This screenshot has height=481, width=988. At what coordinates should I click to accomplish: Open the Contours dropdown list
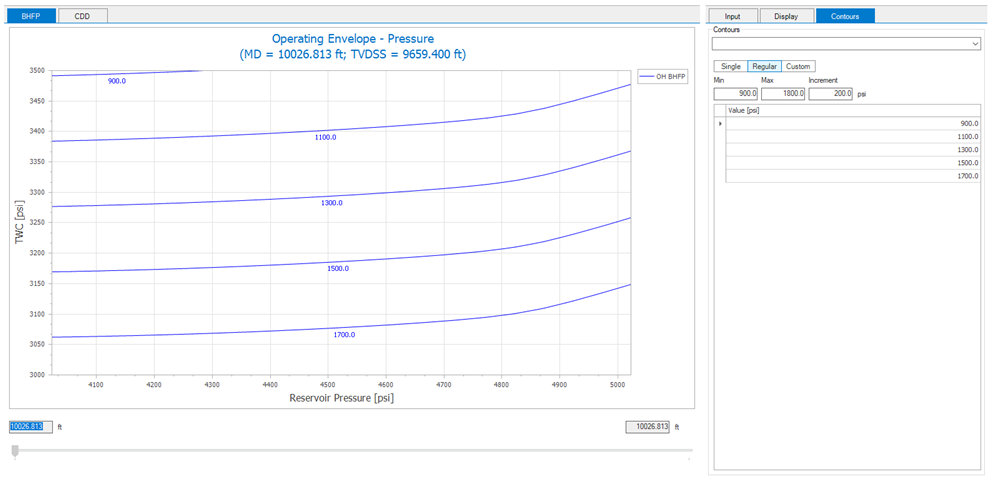pyautogui.click(x=975, y=44)
